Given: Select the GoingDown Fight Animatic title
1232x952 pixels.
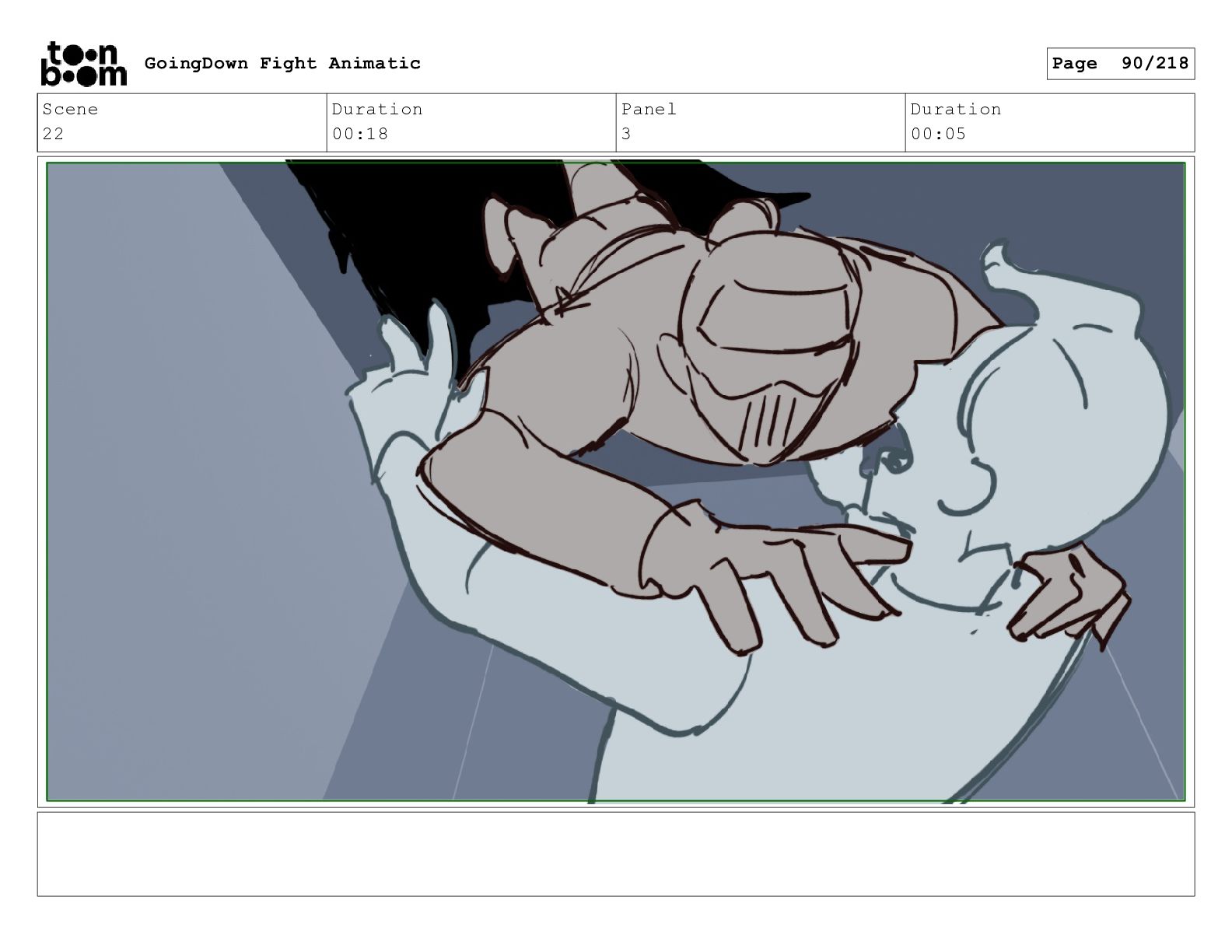Looking at the screenshot, I should point(282,63).
